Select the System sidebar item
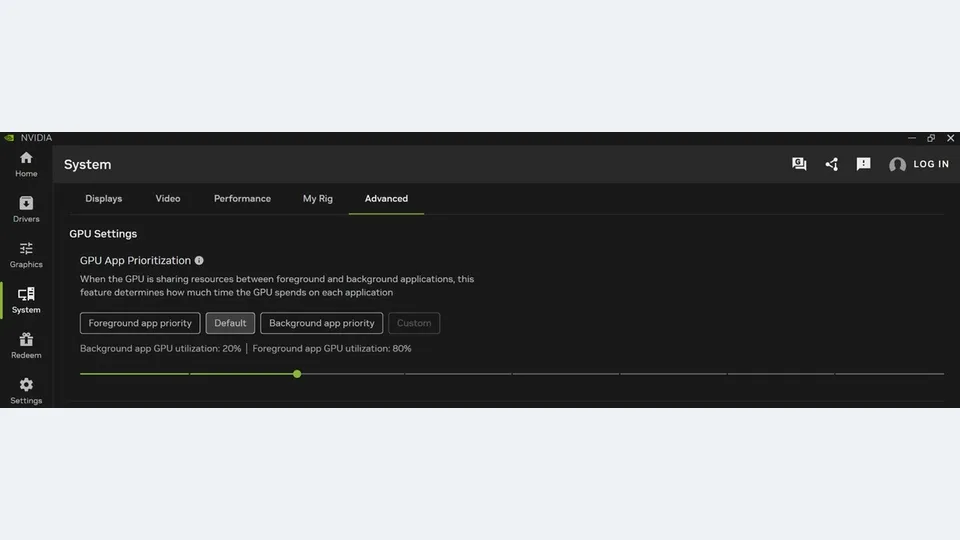Image resolution: width=960 pixels, height=540 pixels. point(26,300)
